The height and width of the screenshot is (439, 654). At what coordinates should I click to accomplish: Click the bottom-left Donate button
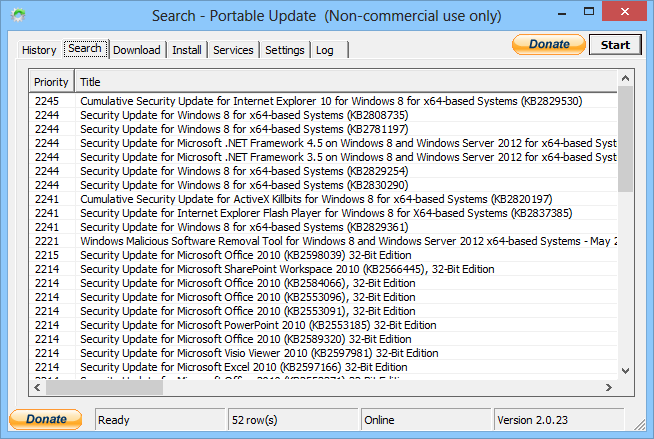click(x=46, y=419)
